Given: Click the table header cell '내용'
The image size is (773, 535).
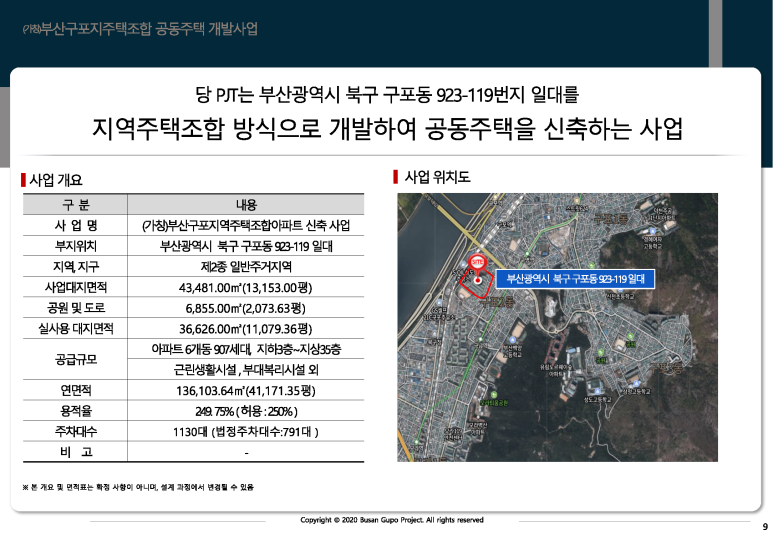Looking at the screenshot, I should click(x=246, y=205).
